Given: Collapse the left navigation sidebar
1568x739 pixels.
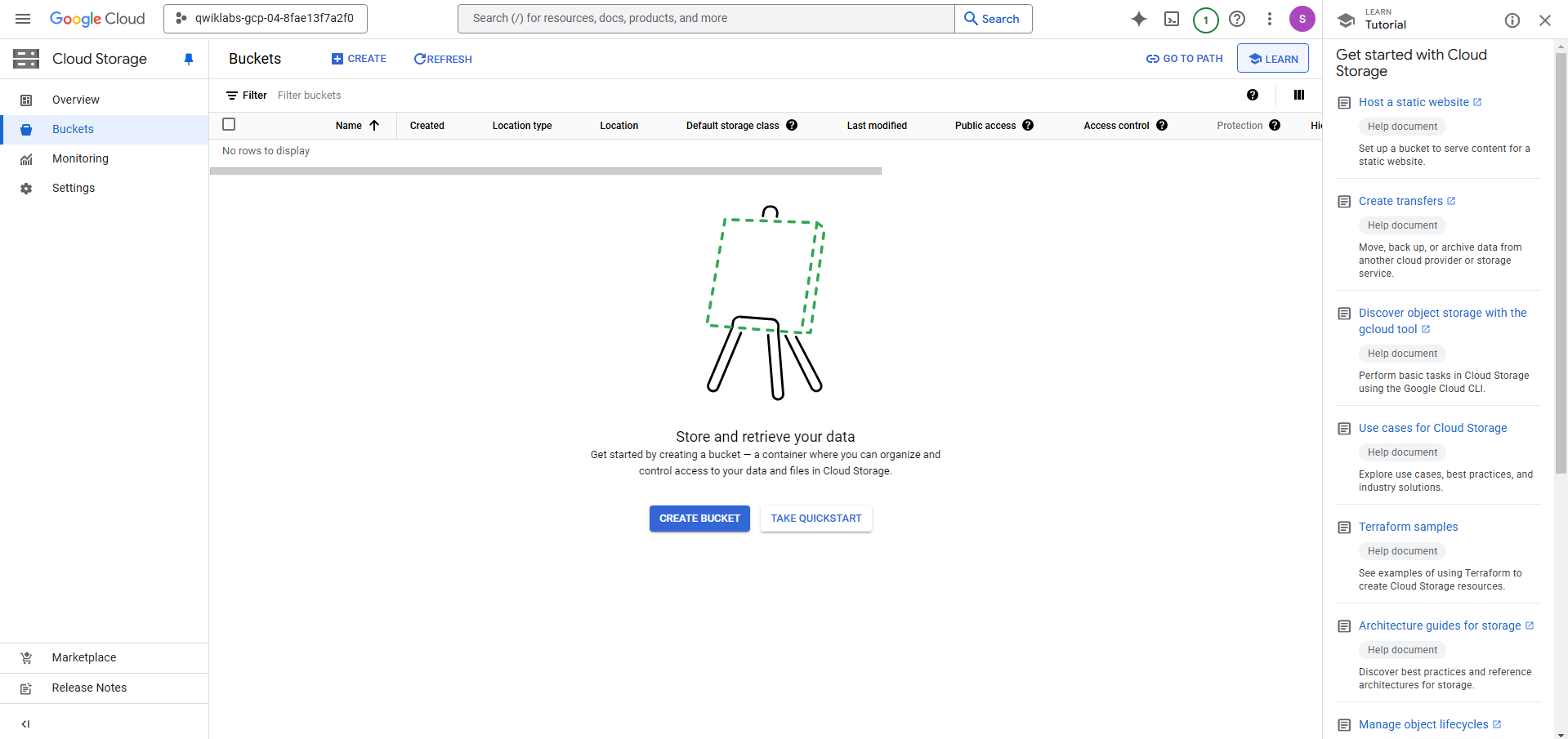Looking at the screenshot, I should [26, 723].
